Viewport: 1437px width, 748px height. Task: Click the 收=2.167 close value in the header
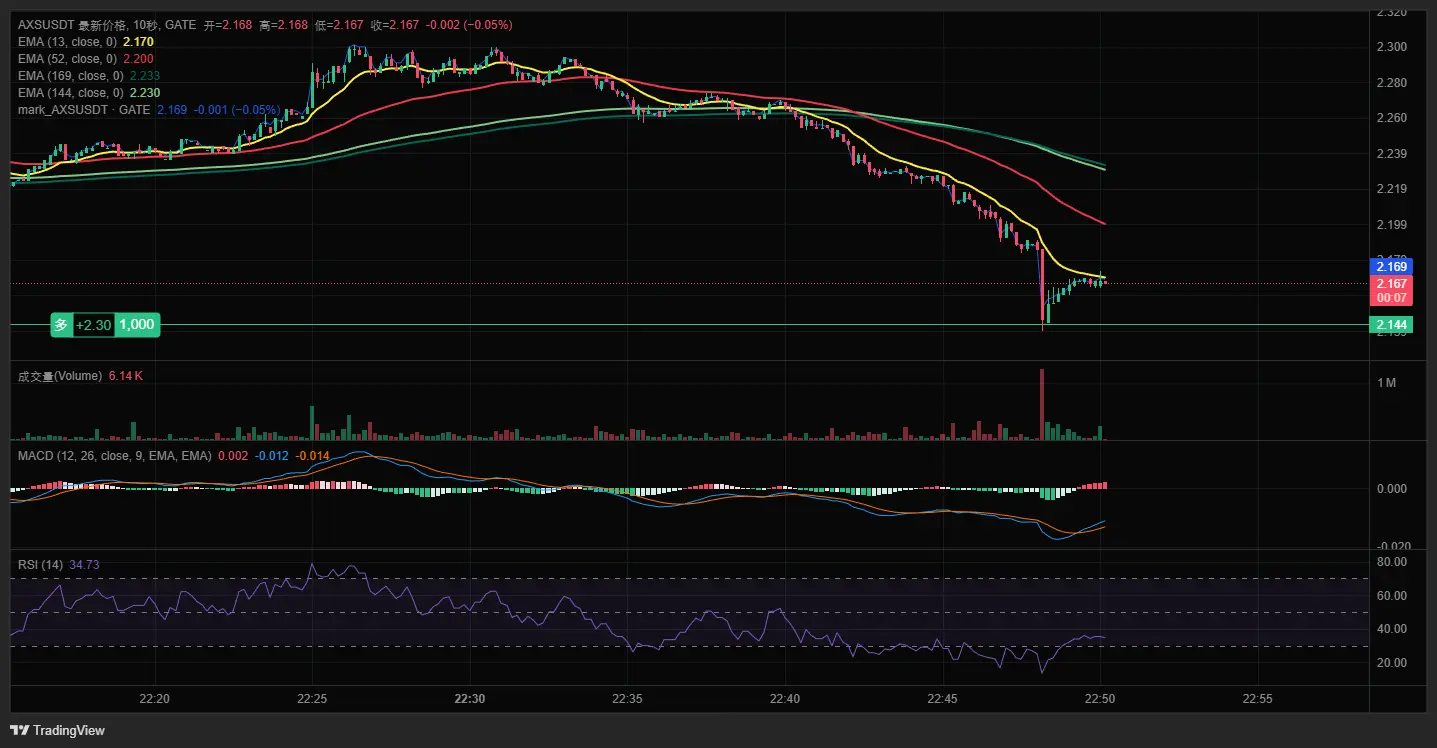[395, 25]
